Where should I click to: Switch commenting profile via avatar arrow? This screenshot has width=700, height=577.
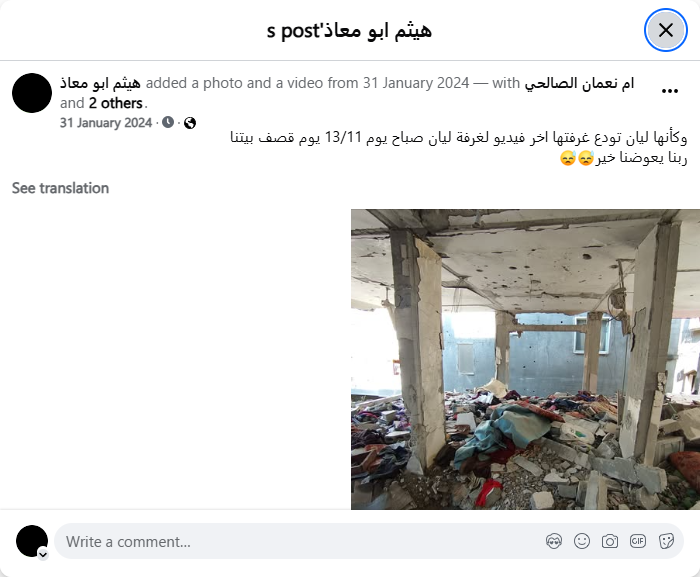[x=43, y=554]
